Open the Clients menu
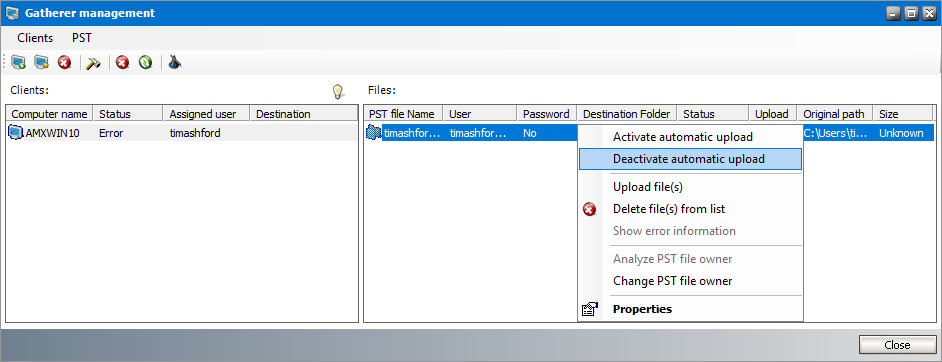Image resolution: width=942 pixels, height=362 pixels. (35, 38)
